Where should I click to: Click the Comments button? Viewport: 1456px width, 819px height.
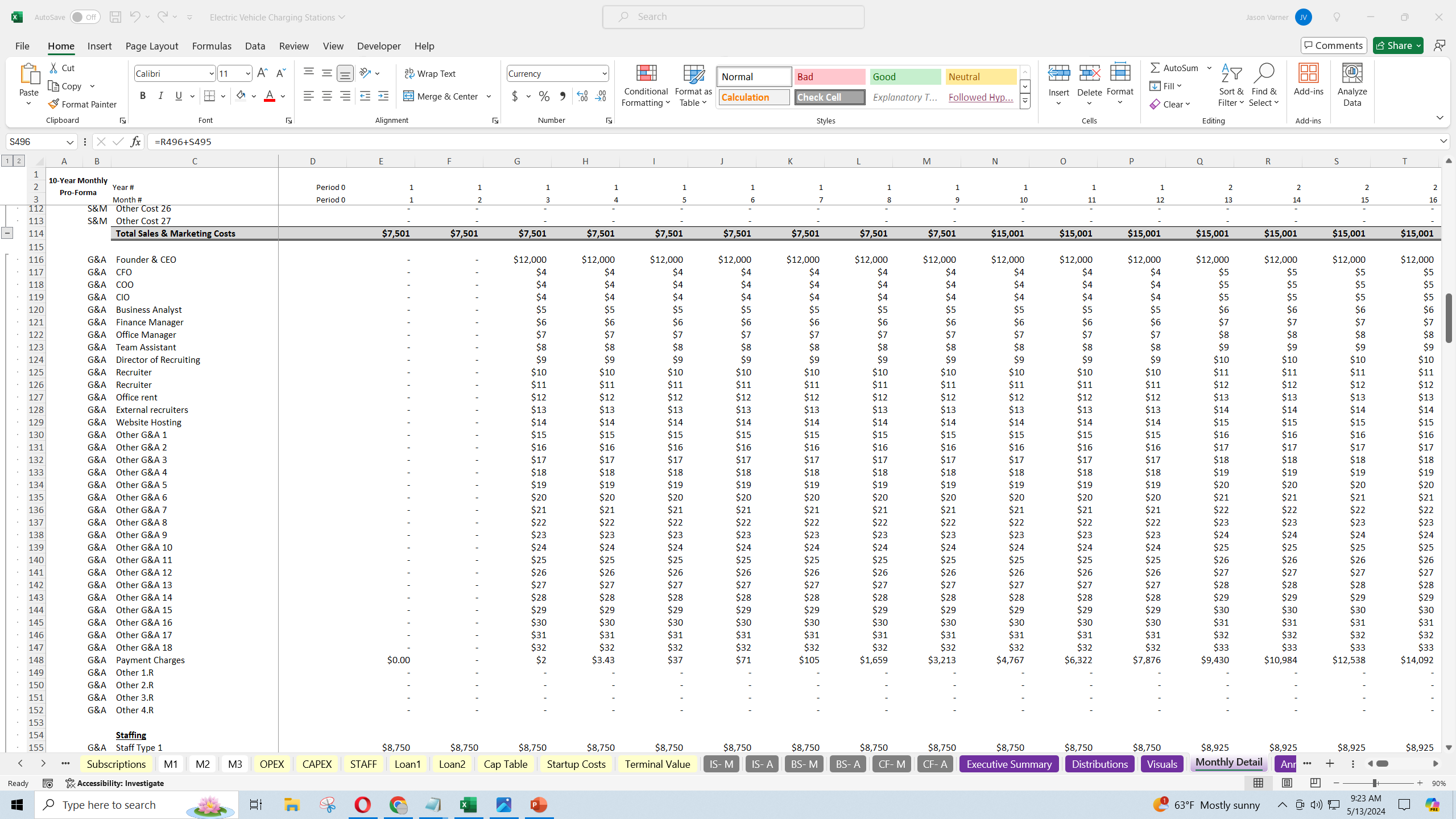pyautogui.click(x=1334, y=45)
